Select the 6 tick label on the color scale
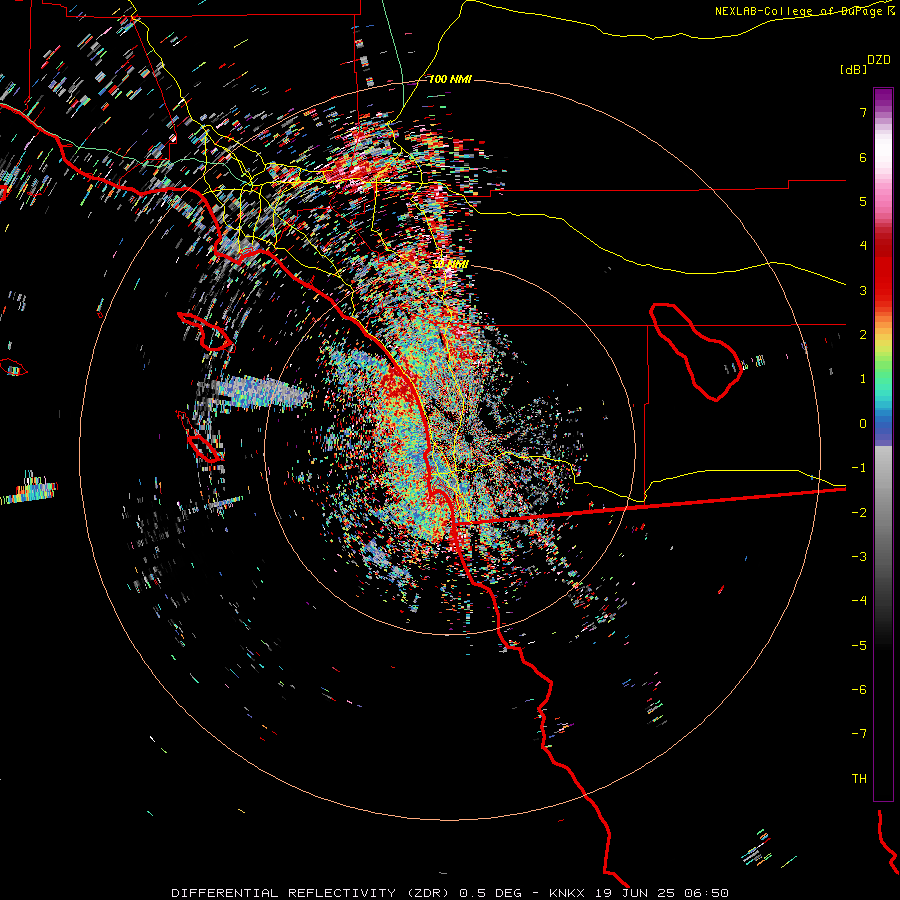Viewport: 900px width, 900px height. click(x=863, y=157)
